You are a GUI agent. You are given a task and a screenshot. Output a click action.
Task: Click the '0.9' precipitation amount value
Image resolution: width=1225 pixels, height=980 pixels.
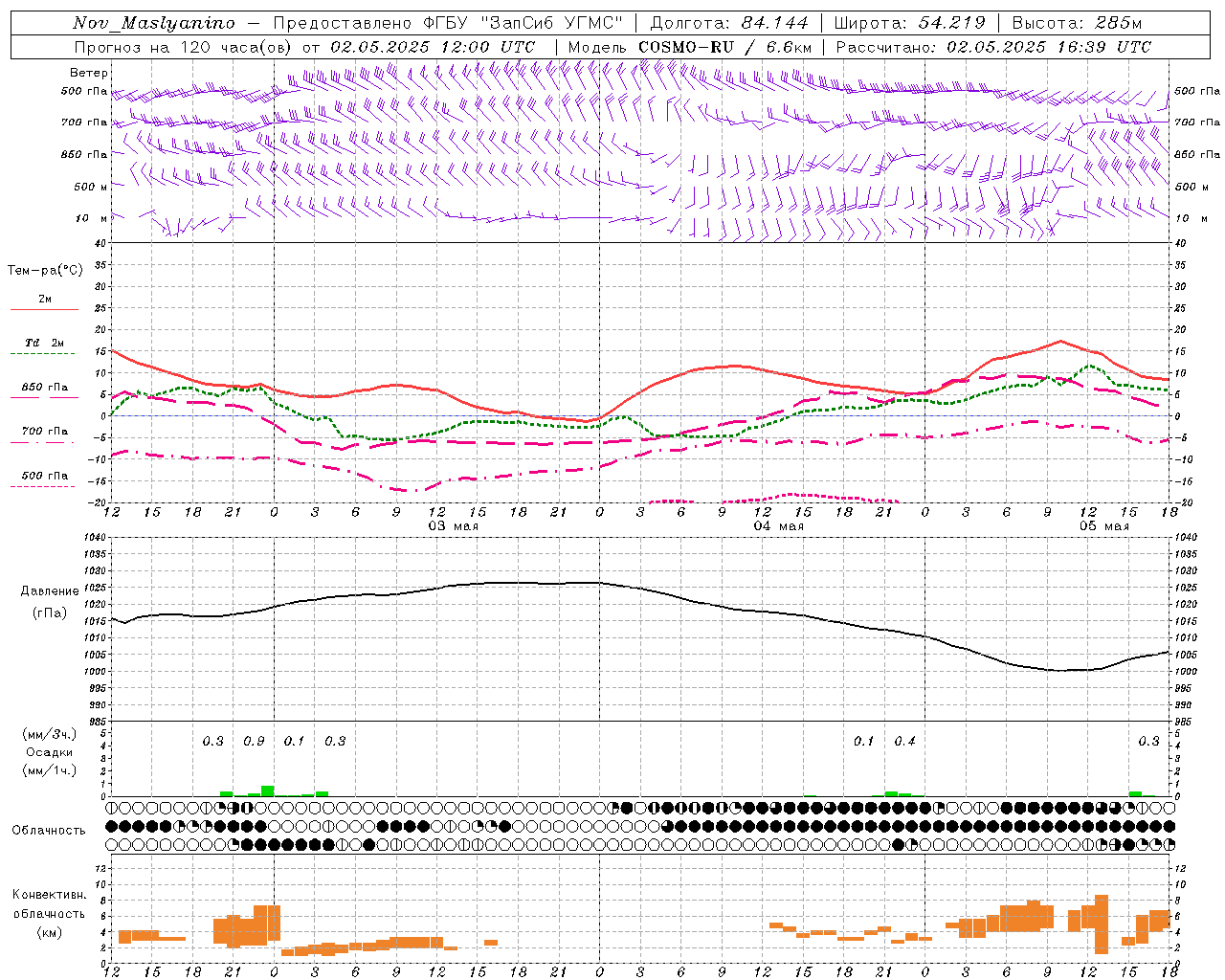[254, 741]
